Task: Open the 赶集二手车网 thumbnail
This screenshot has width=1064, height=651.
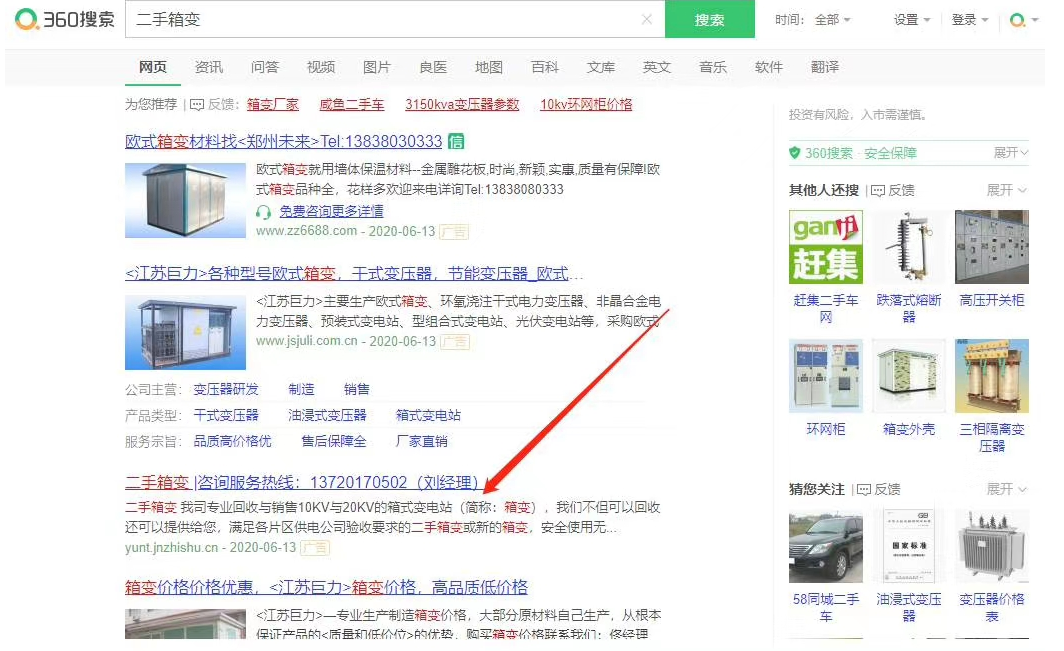Action: click(x=826, y=246)
